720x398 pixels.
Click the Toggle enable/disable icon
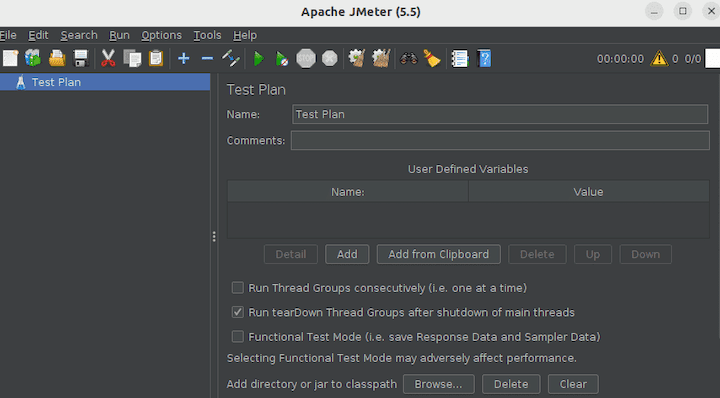(x=231, y=59)
